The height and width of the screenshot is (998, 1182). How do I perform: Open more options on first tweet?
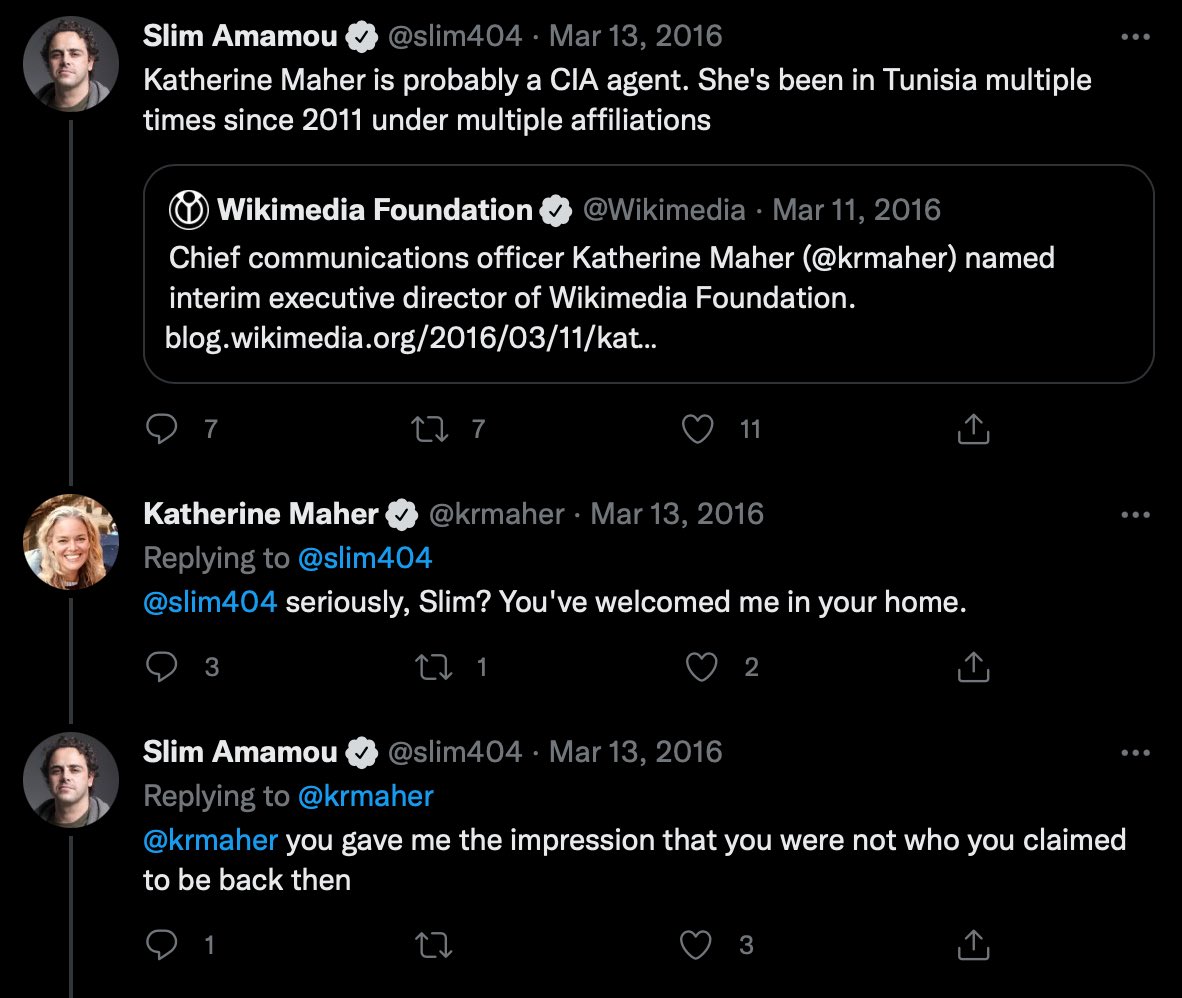(1135, 37)
